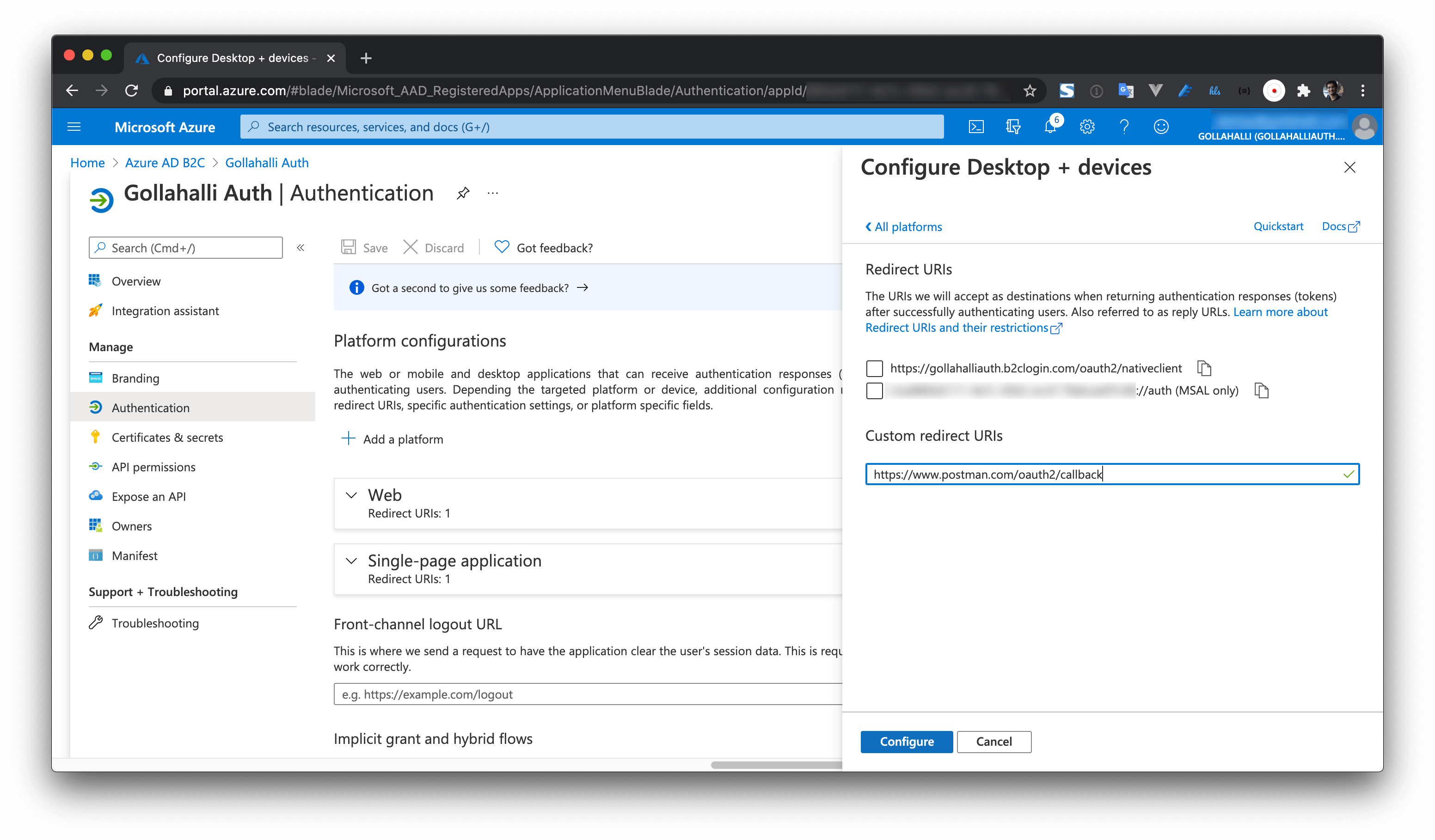This screenshot has height=840, width=1435.
Task: Select the Manifest editor
Action: click(x=135, y=555)
